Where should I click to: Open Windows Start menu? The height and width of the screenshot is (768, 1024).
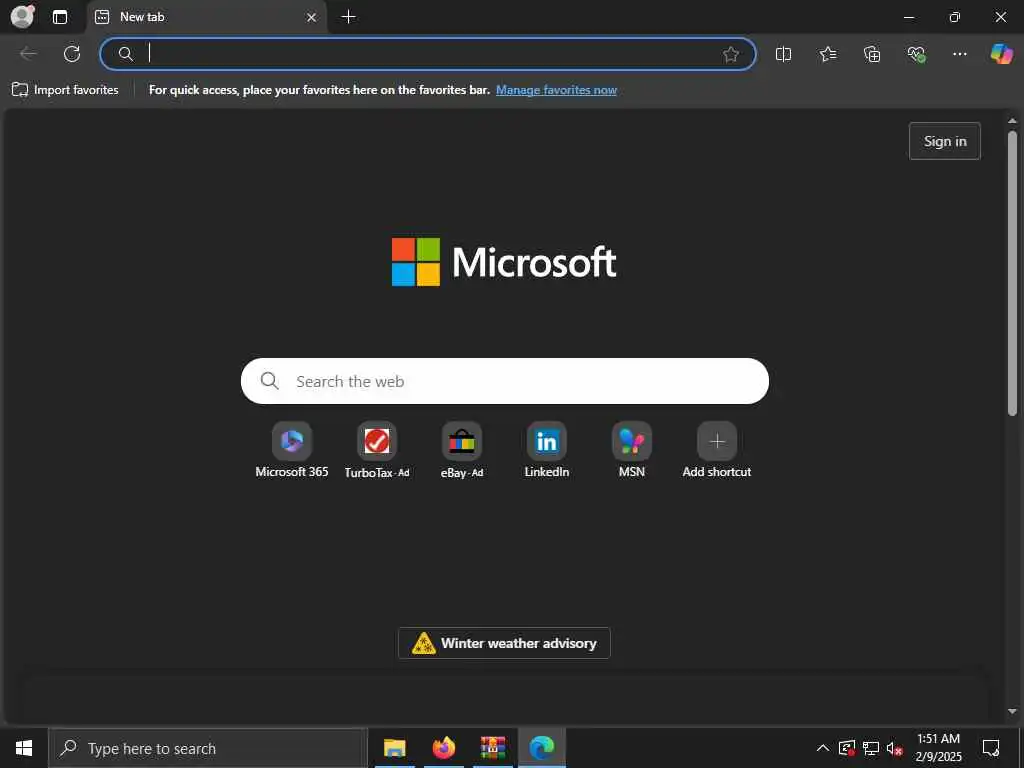point(24,748)
